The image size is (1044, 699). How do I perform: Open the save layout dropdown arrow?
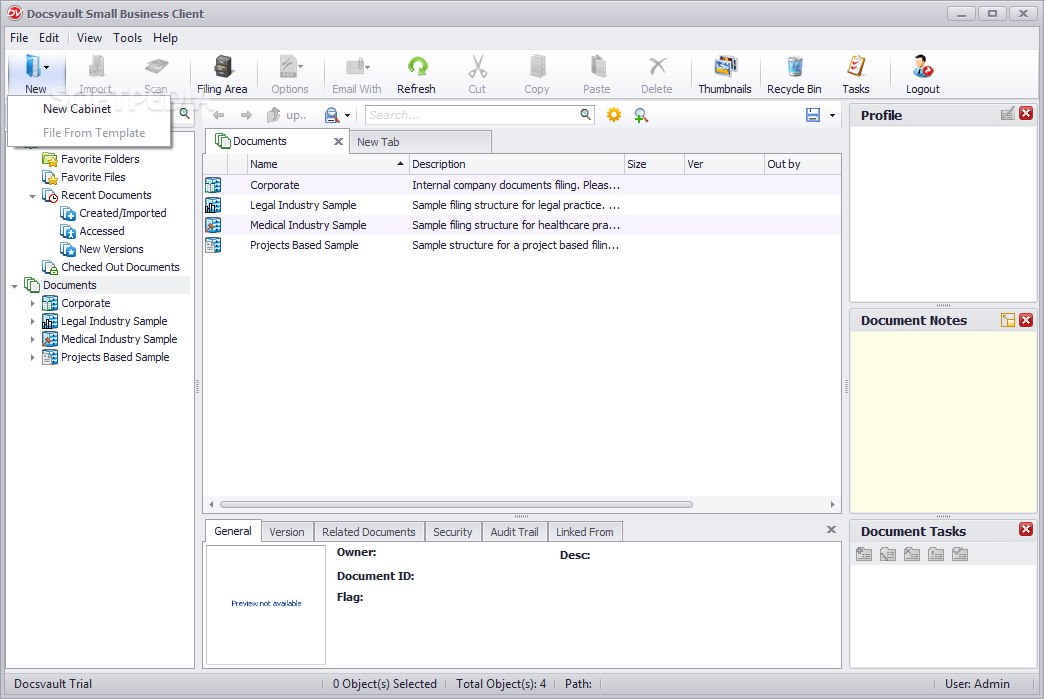tap(832, 116)
